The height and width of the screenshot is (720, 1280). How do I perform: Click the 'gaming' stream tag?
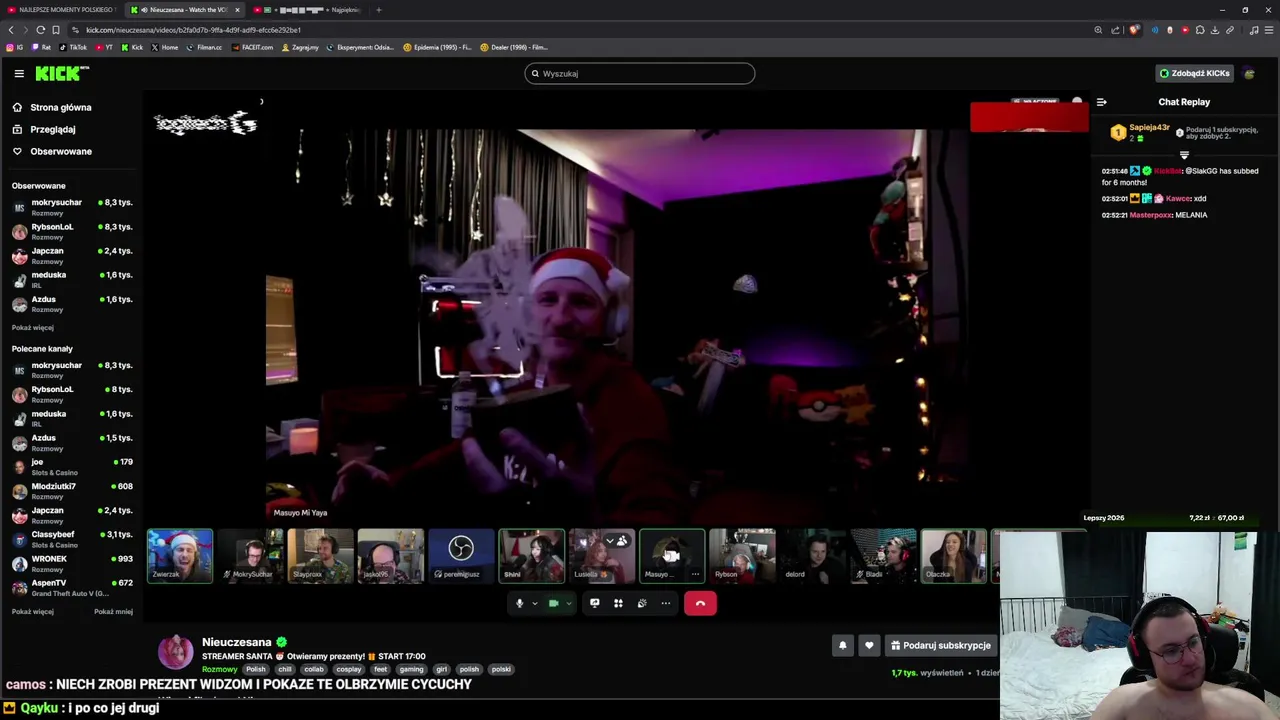pos(411,669)
